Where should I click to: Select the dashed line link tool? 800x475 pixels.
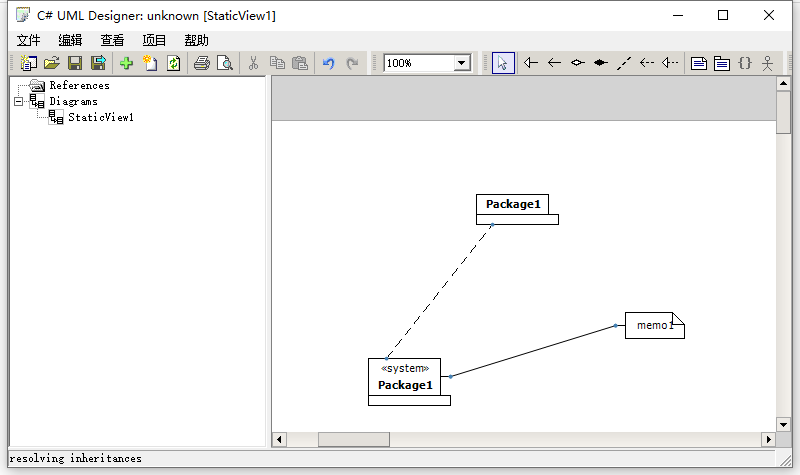click(623, 63)
